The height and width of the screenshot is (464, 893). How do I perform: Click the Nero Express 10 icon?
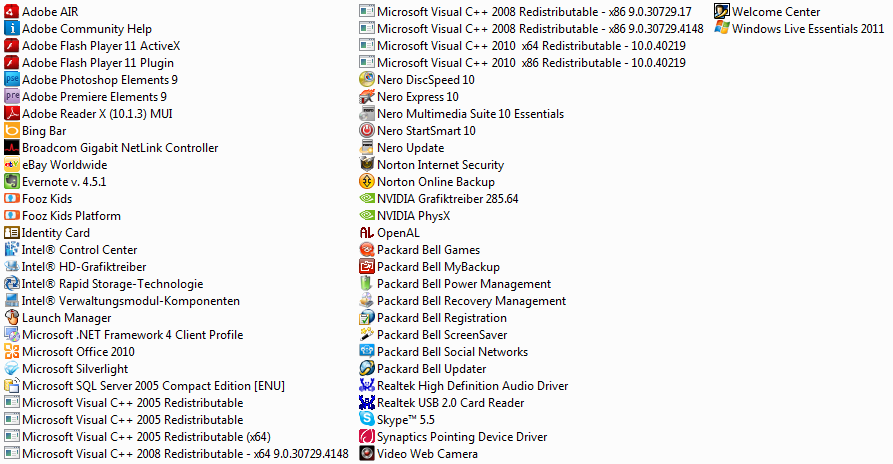(367, 97)
